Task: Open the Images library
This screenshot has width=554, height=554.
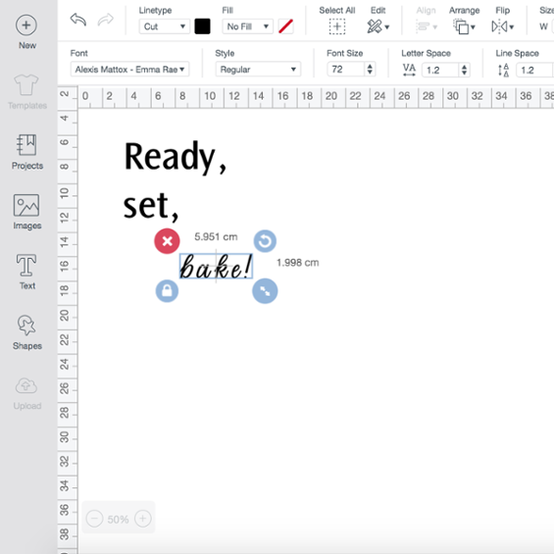Action: tap(27, 212)
